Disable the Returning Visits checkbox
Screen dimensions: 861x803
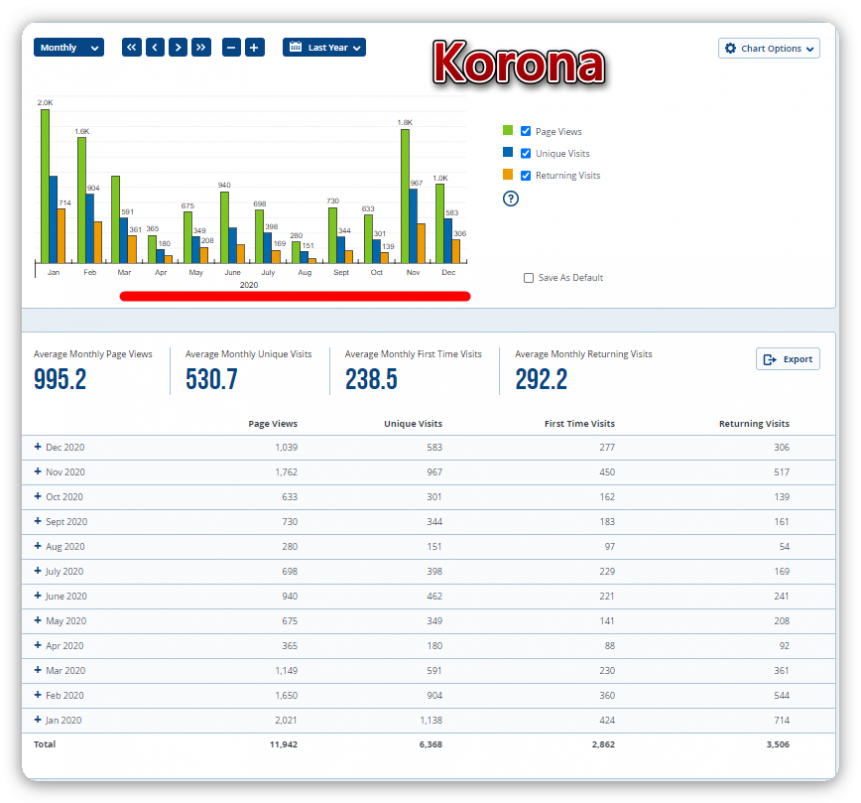coord(526,175)
